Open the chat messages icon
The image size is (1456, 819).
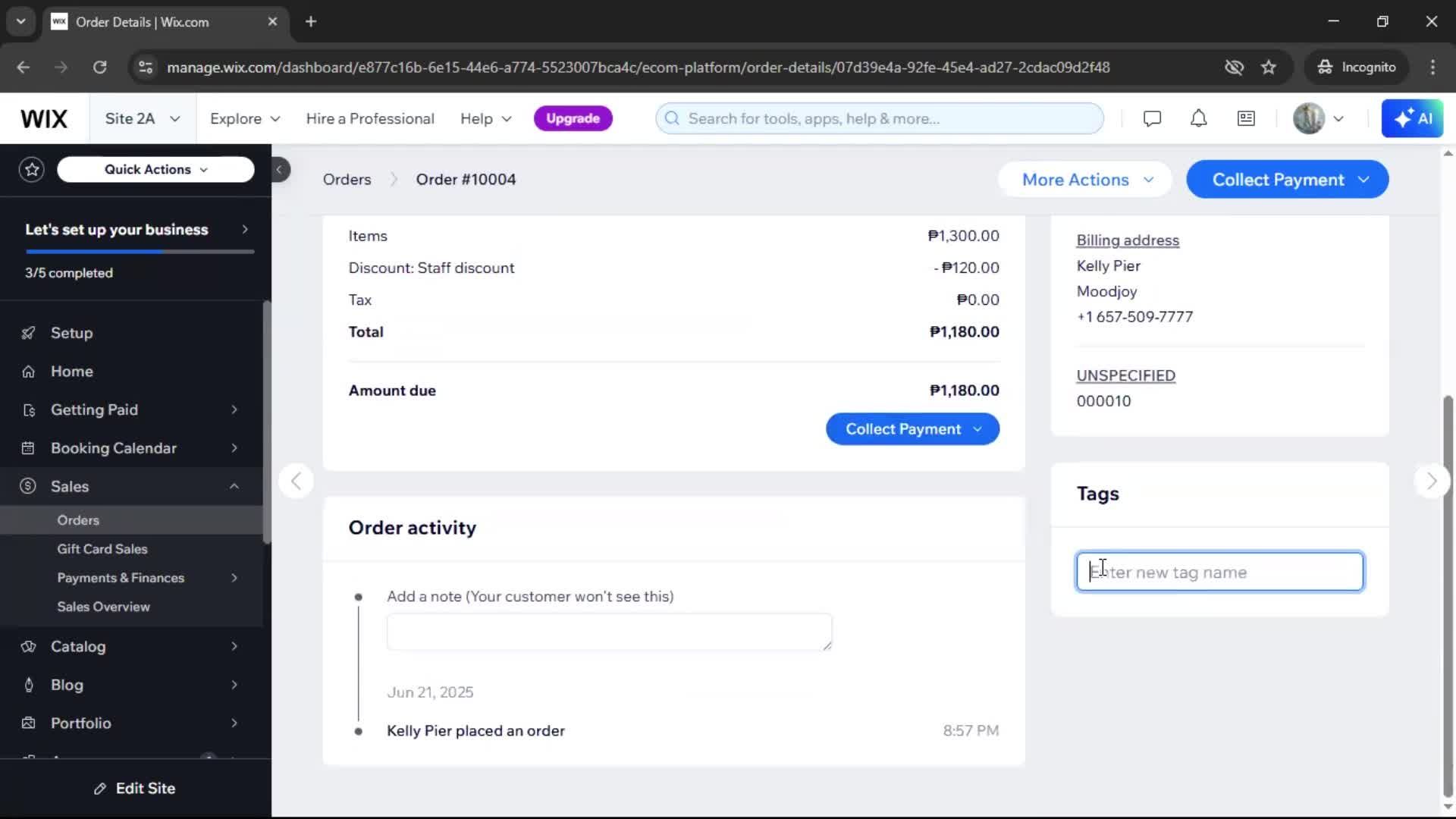(x=1152, y=118)
